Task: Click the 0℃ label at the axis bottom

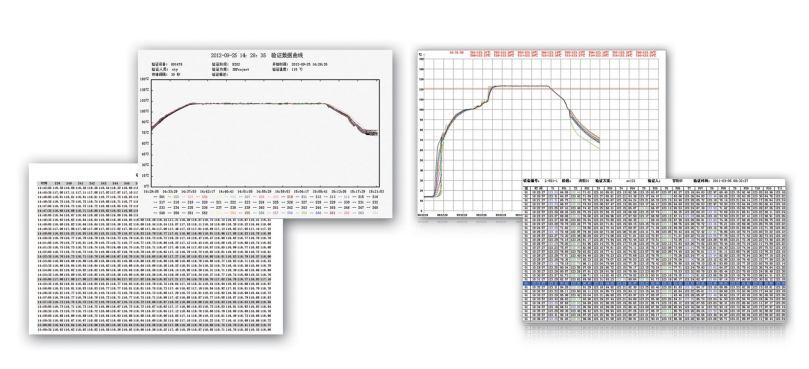Action: pos(147,186)
